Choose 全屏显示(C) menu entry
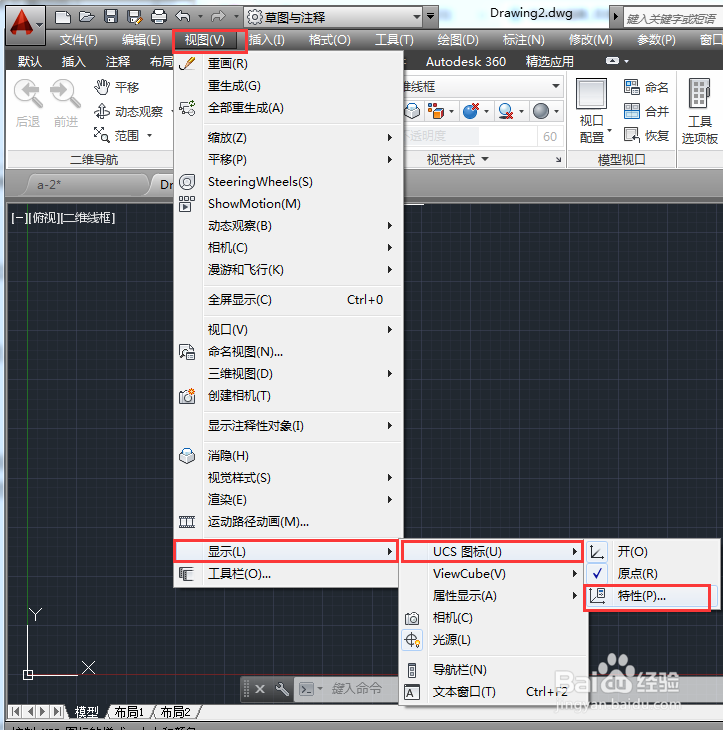Screen dimensions: 723x730 (x=289, y=299)
